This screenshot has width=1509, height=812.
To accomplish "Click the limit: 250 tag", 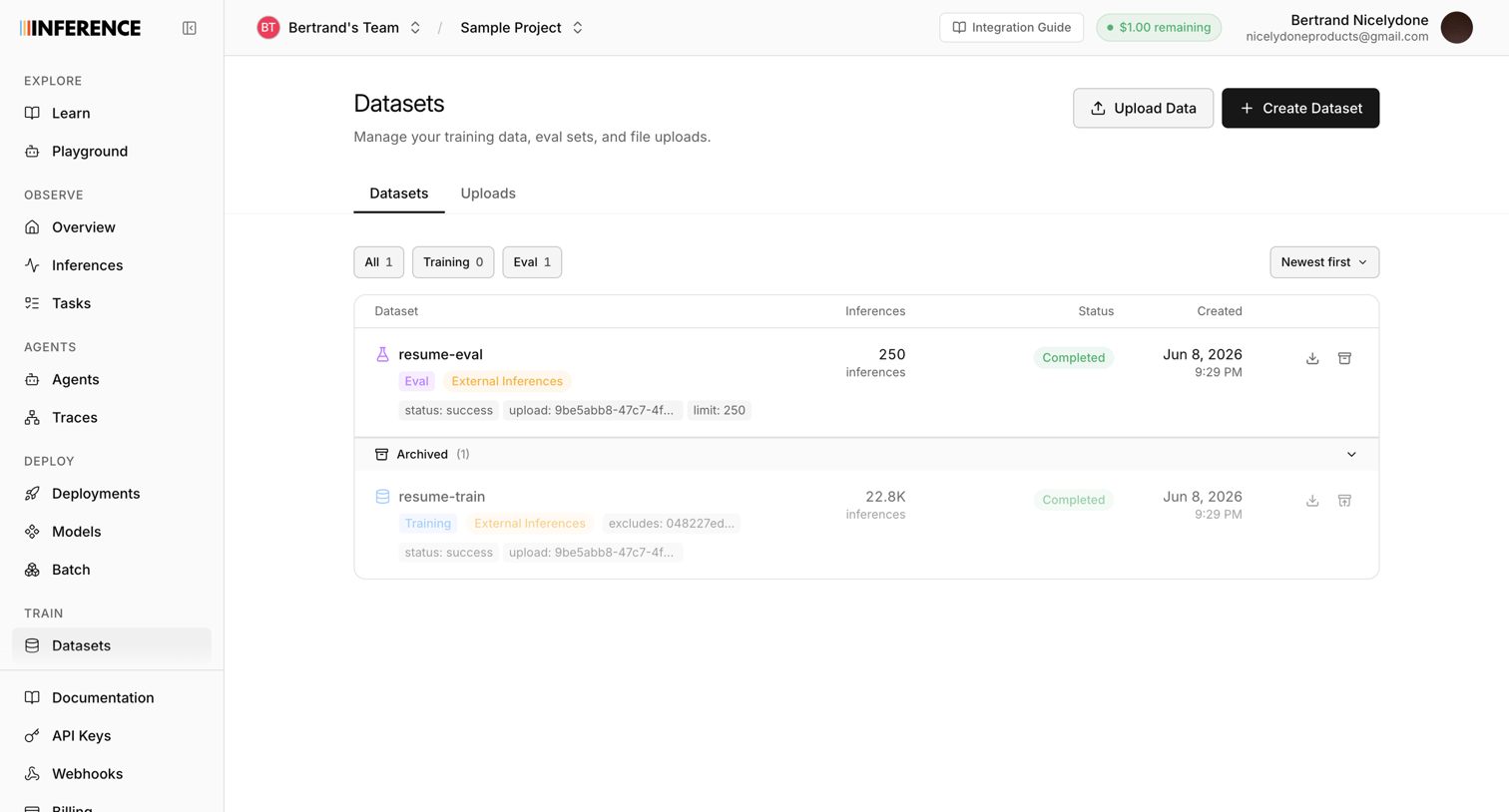I will (x=720, y=410).
